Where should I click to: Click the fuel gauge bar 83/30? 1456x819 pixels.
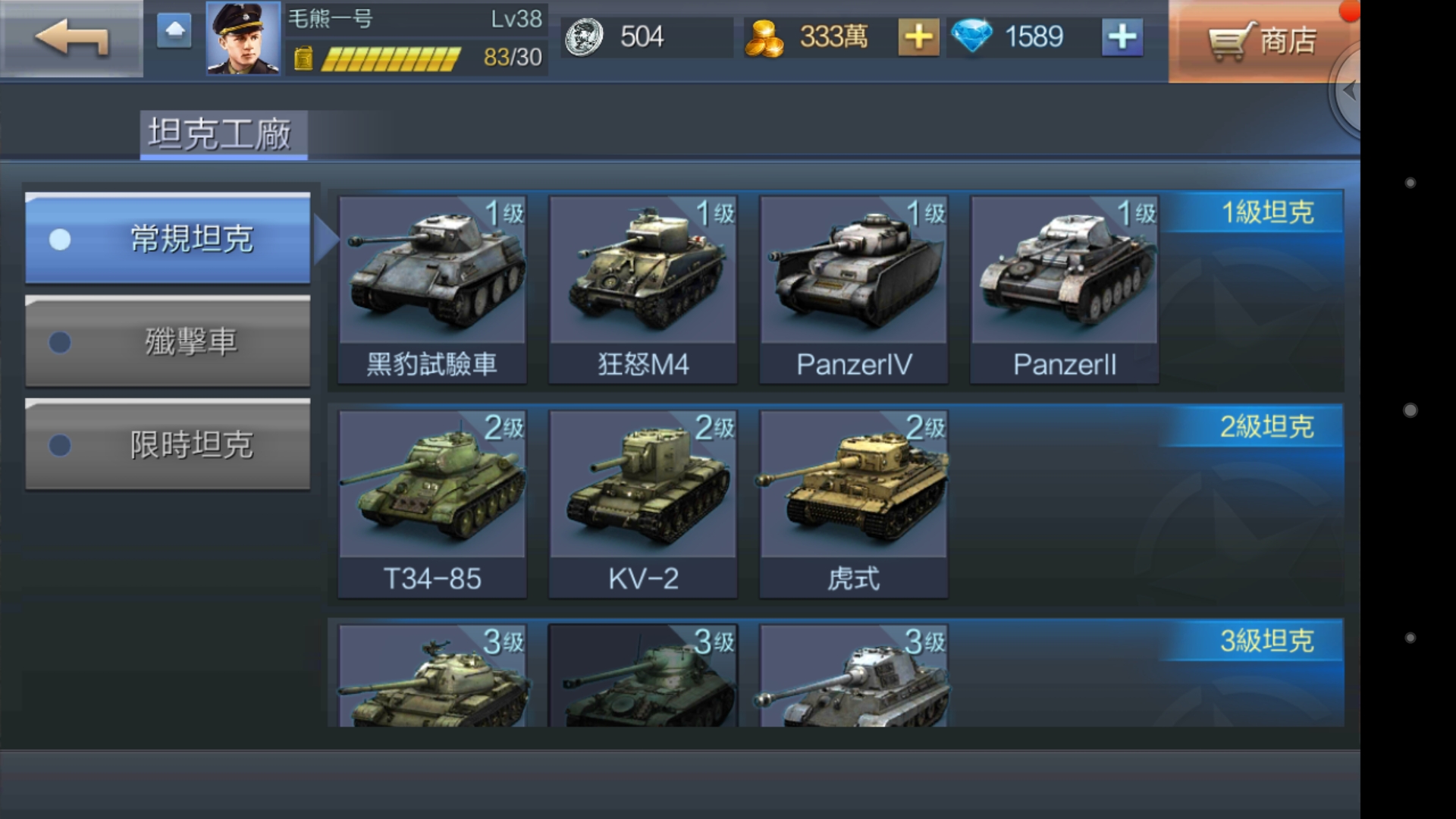[x=391, y=58]
